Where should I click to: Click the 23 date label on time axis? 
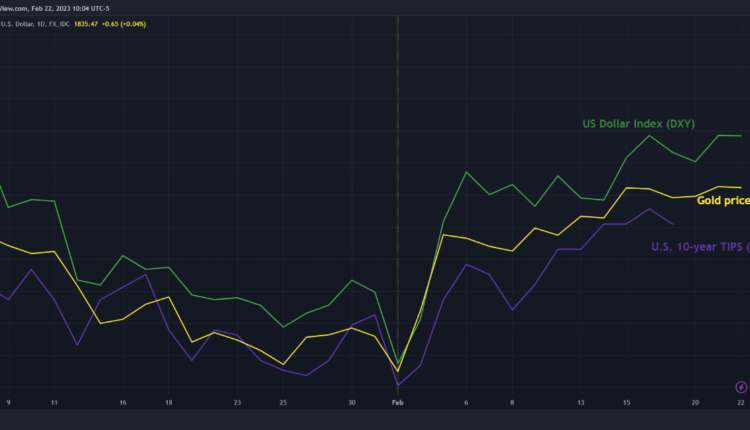pyautogui.click(x=237, y=402)
